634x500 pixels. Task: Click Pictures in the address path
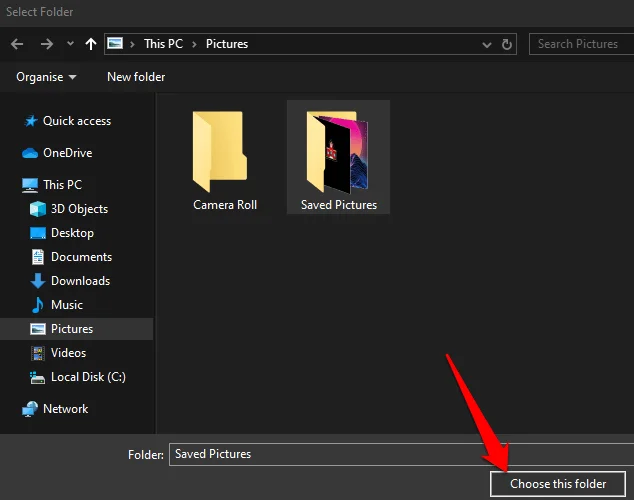[227, 44]
